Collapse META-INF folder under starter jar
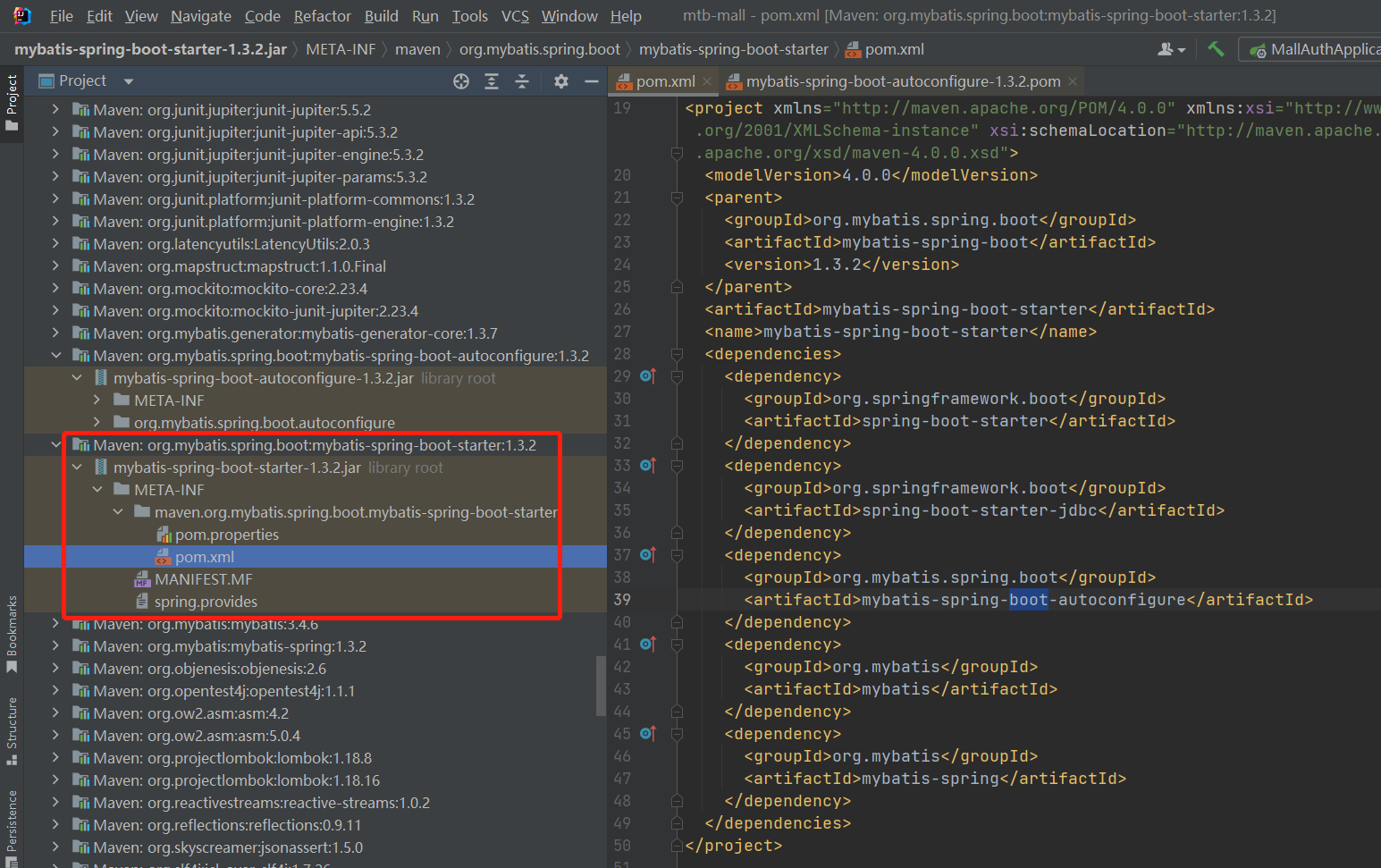The width and height of the screenshot is (1381, 868). point(97,489)
